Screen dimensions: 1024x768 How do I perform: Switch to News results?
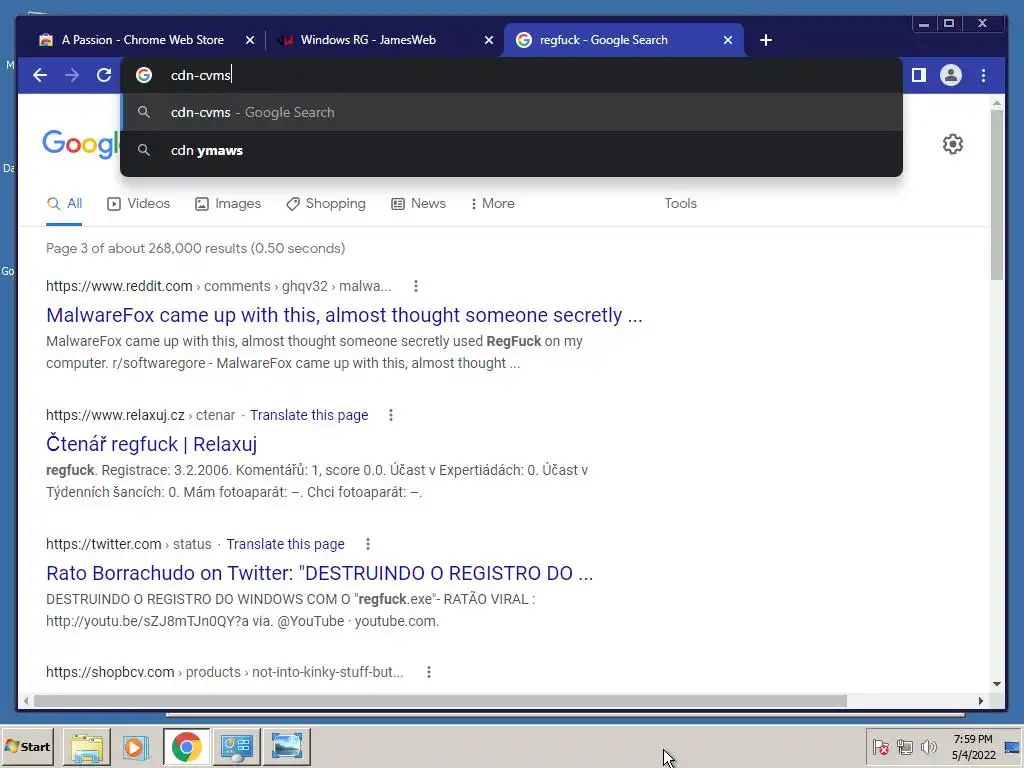click(x=418, y=203)
